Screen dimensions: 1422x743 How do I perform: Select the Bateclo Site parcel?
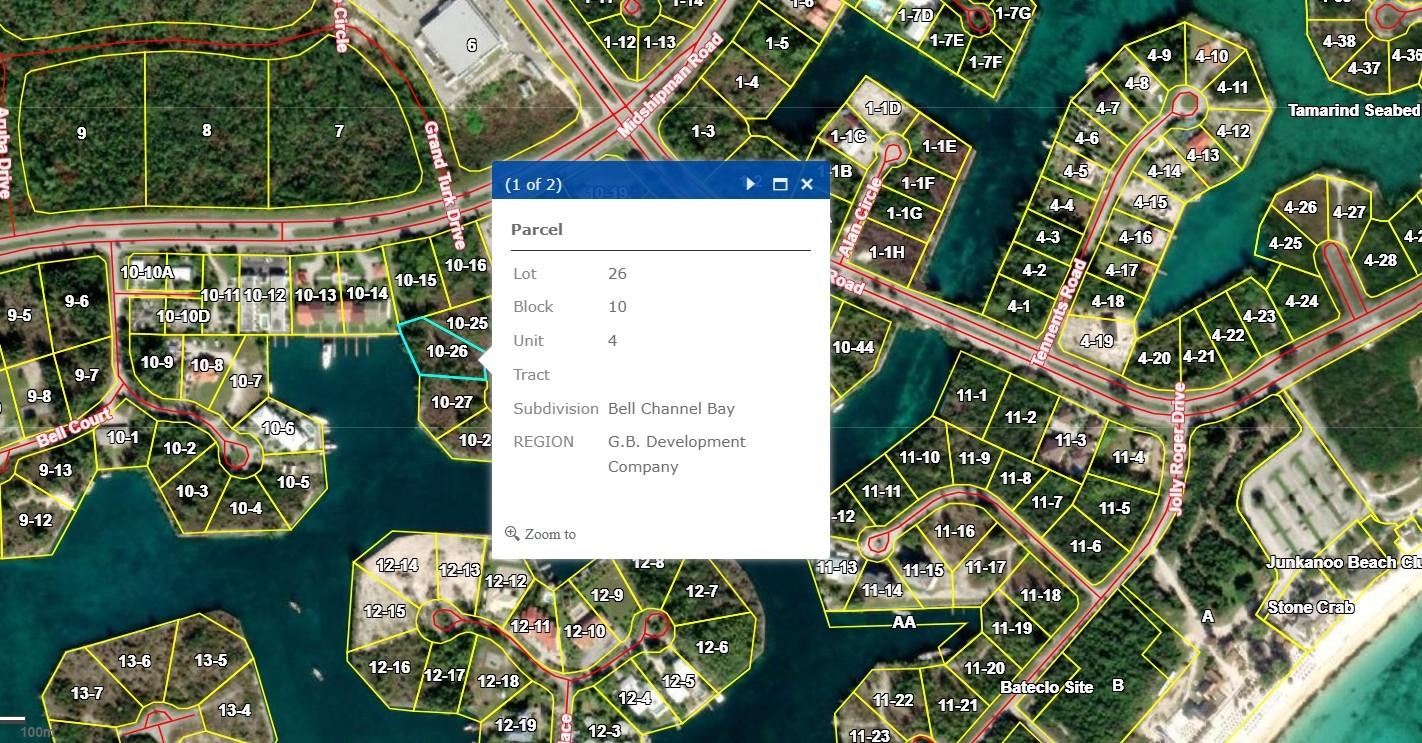click(1047, 687)
